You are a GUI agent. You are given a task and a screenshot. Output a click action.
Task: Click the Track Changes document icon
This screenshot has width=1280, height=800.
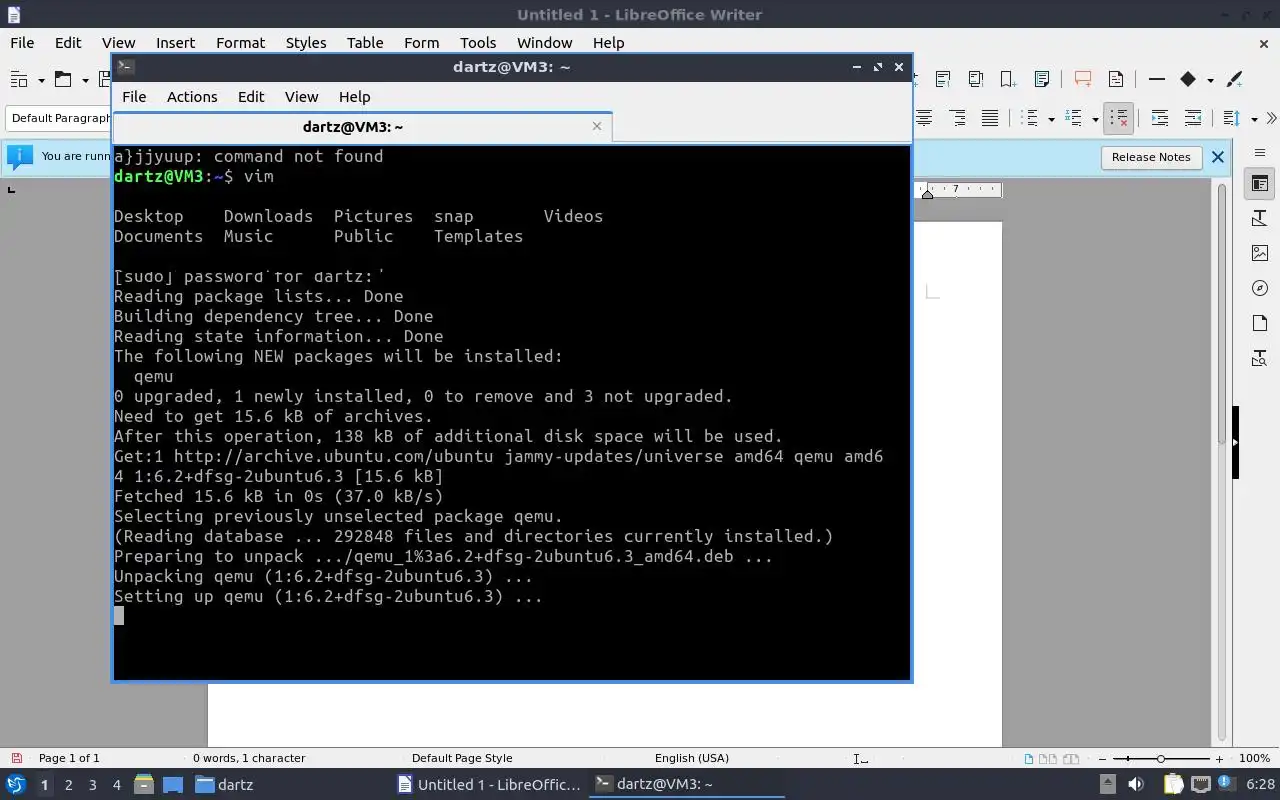1116,79
